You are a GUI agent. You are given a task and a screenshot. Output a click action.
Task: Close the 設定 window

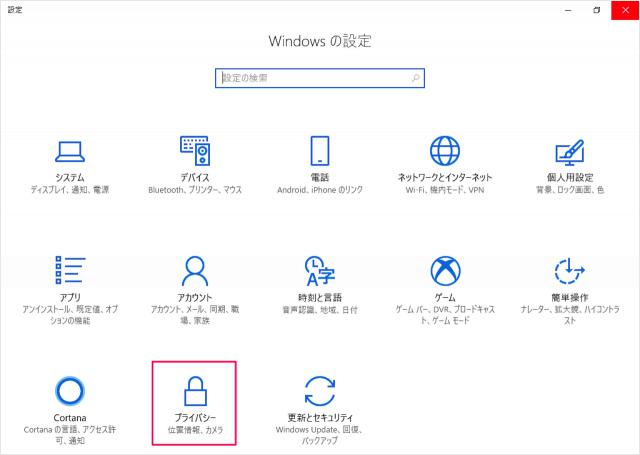pyautogui.click(x=625, y=10)
